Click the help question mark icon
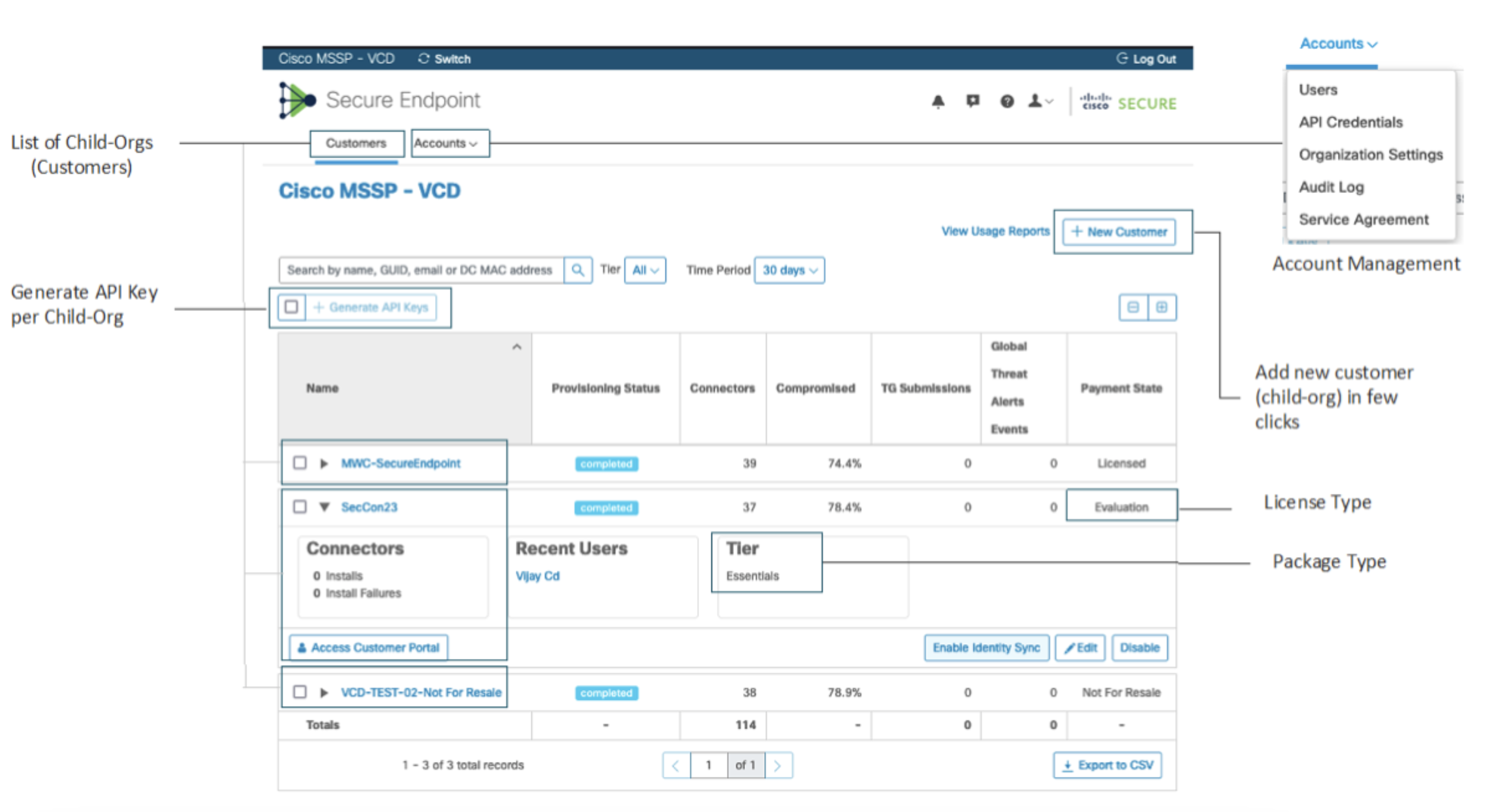This screenshot has height=812, width=1486. pos(1007,102)
